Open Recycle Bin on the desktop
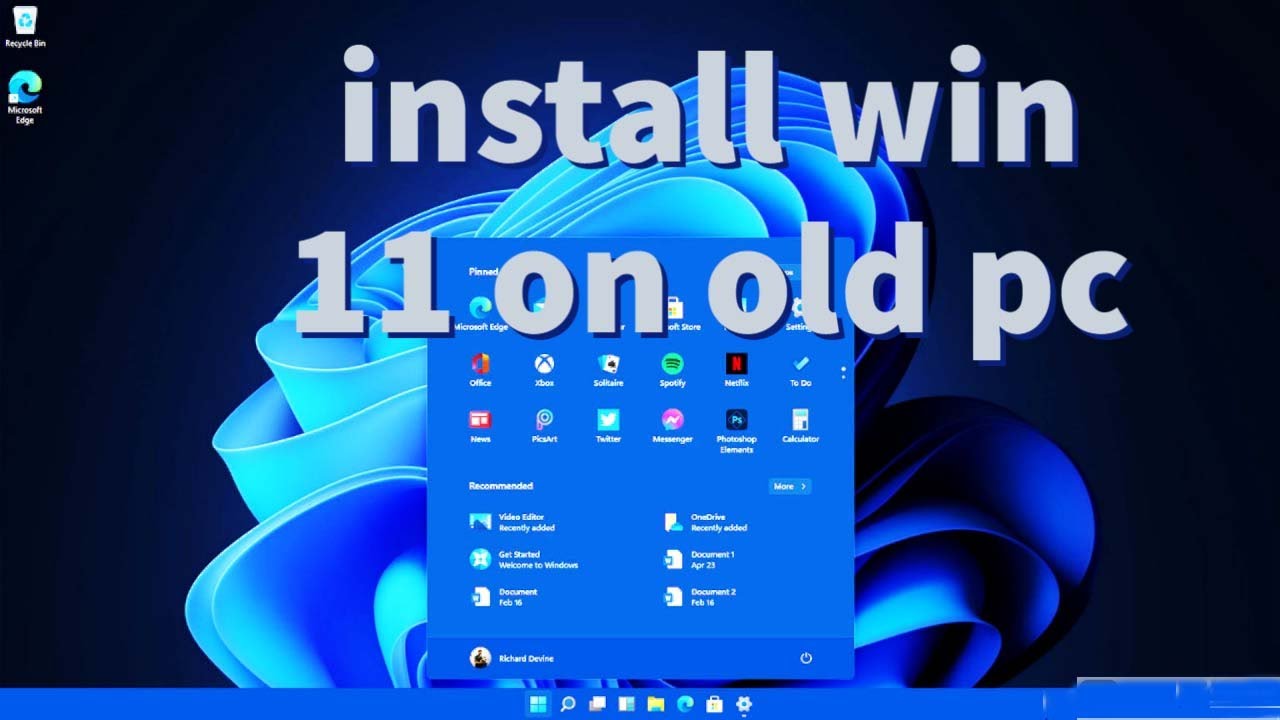Viewport: 1280px width, 720px height. [25, 26]
